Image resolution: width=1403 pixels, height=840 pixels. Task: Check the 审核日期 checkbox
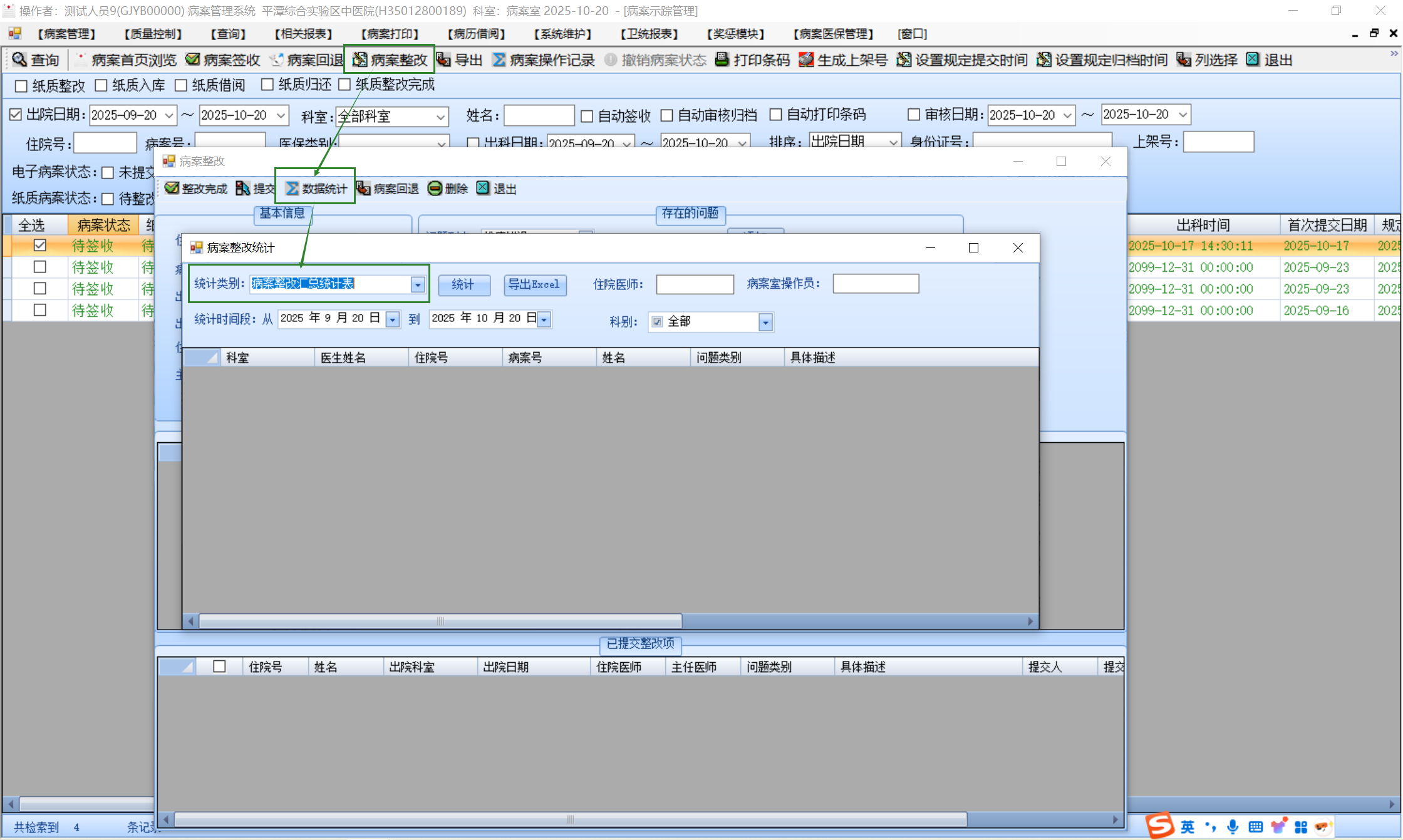pos(914,115)
